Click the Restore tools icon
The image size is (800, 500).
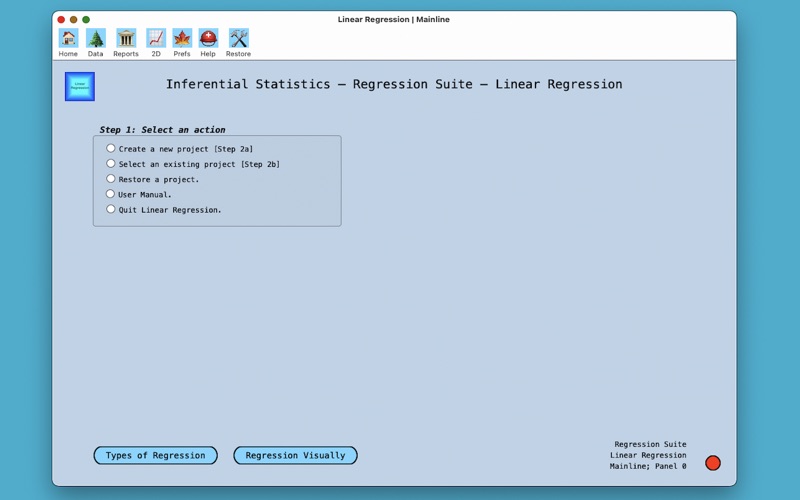[238, 38]
